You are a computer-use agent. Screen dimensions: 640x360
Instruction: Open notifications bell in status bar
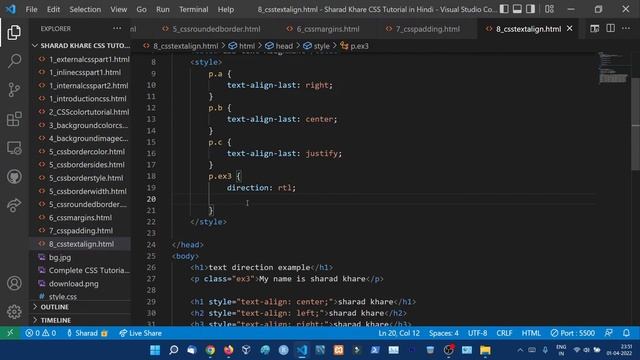click(627, 333)
